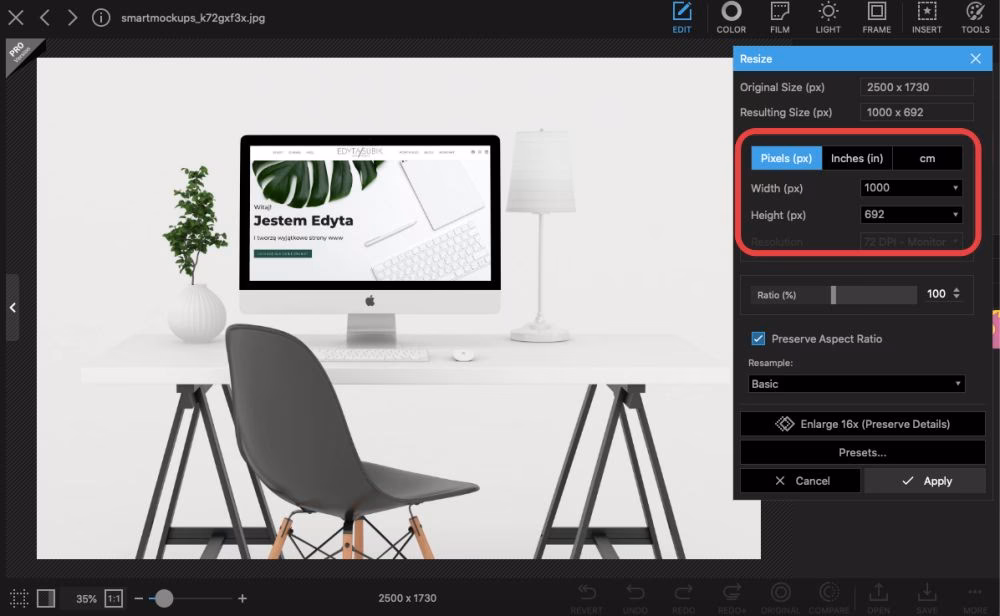The height and width of the screenshot is (616, 1000).
Task: Click the Apply button
Action: 925,481
